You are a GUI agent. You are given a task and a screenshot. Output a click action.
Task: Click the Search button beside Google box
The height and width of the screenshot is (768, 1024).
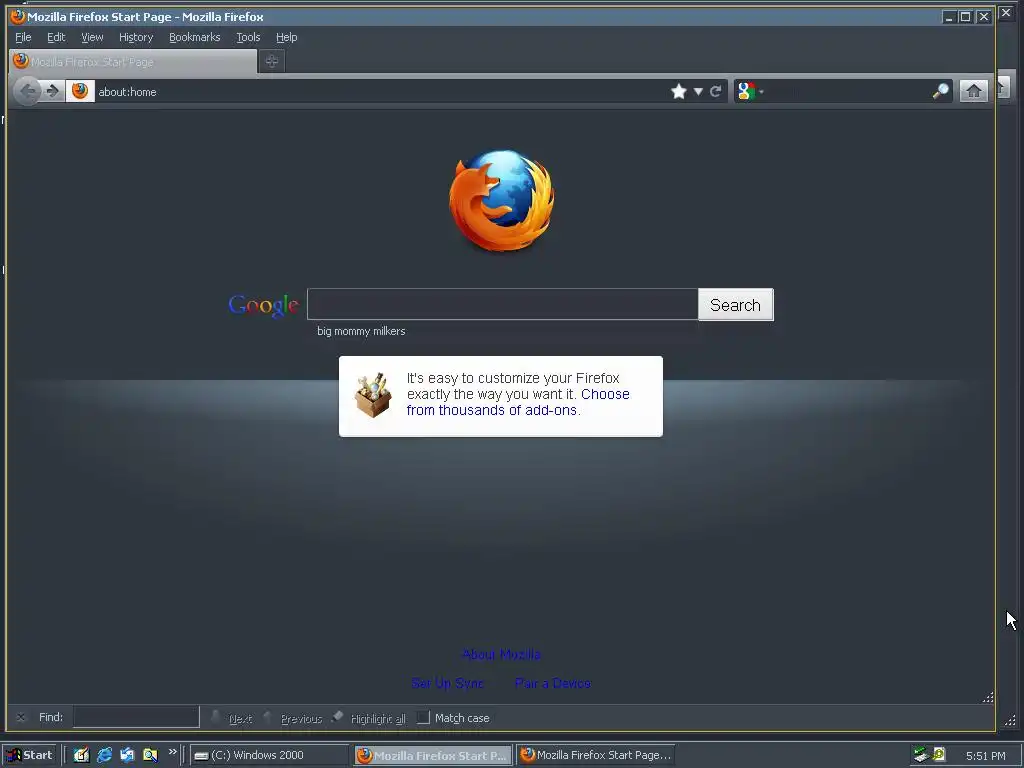[x=735, y=305]
